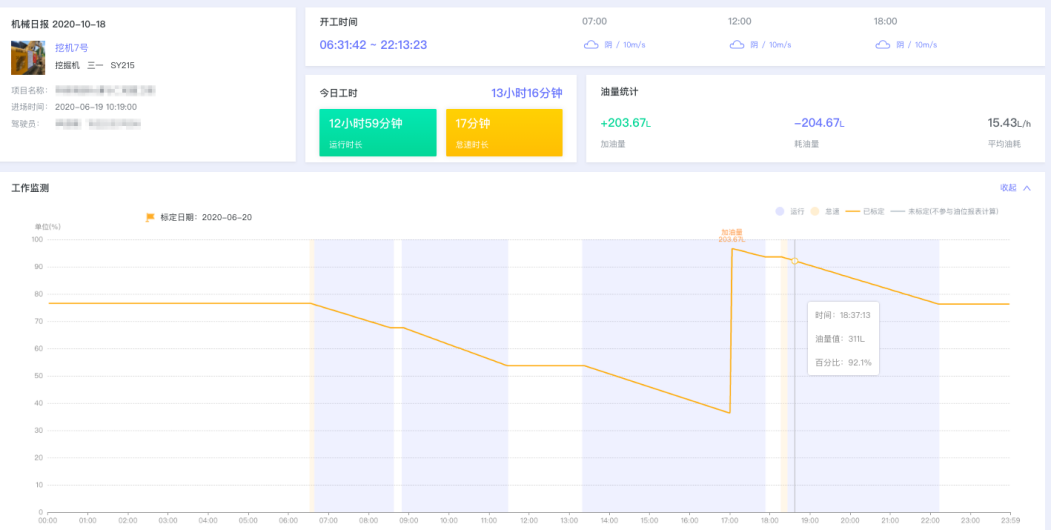Click the total 13小时16分钟 value
Viewport: 1051px width, 530px height.
click(x=527, y=93)
